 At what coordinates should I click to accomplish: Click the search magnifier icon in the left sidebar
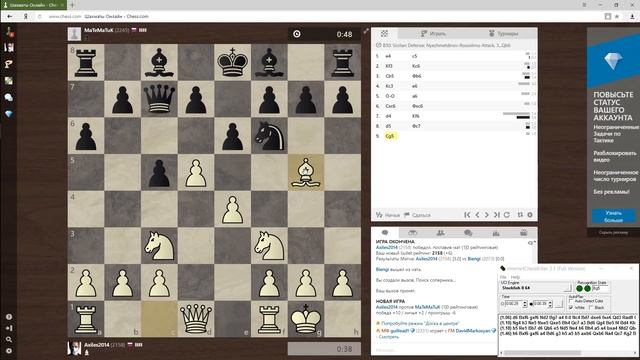point(9,339)
